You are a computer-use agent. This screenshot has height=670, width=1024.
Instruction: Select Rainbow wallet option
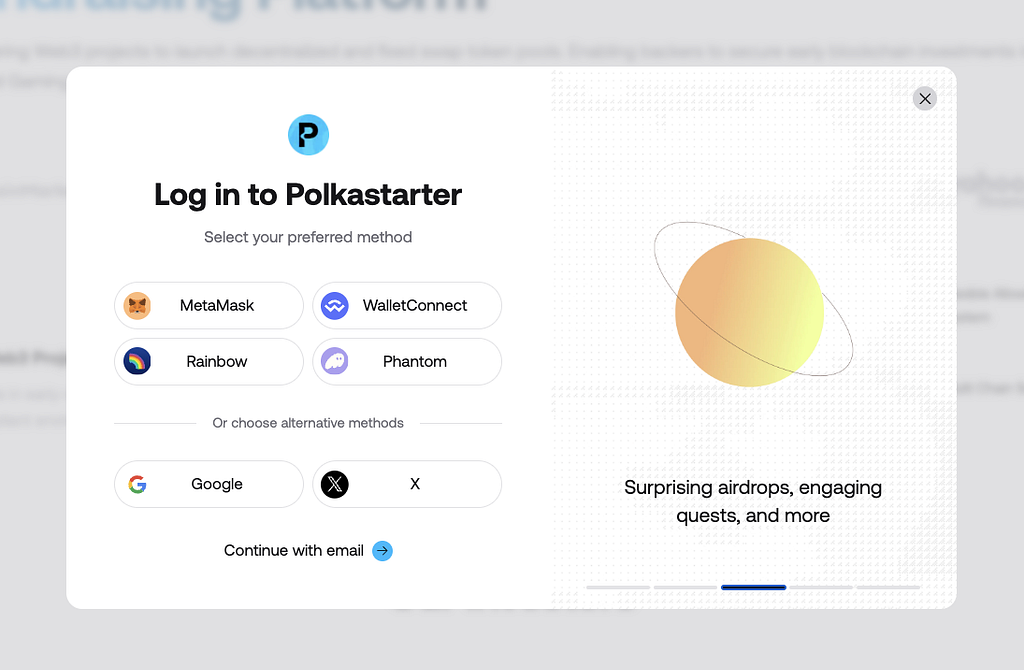[x=209, y=361]
